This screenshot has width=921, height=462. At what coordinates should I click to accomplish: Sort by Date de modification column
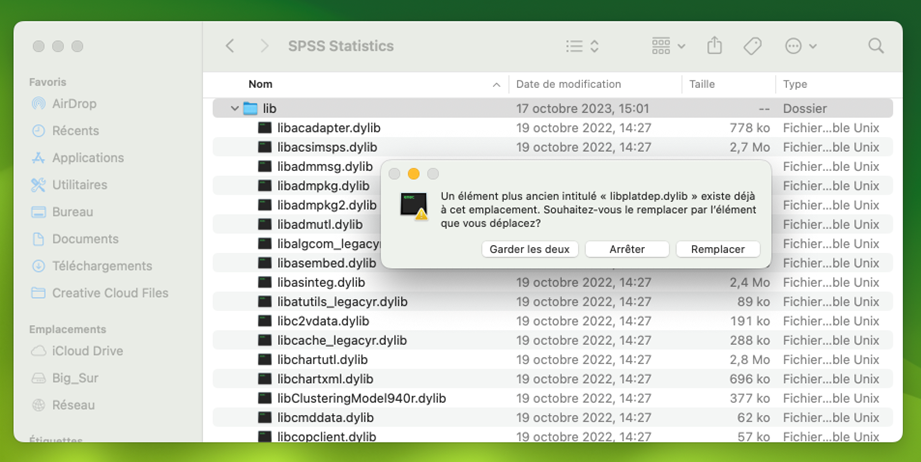[568, 84]
